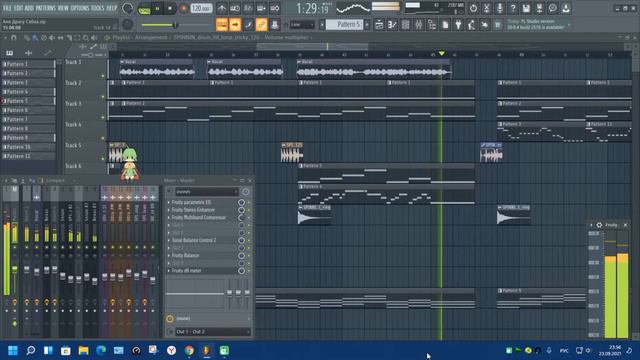Screen dimensions: 640x360
Task: Move the master track fader in mixer
Action: 15,269
